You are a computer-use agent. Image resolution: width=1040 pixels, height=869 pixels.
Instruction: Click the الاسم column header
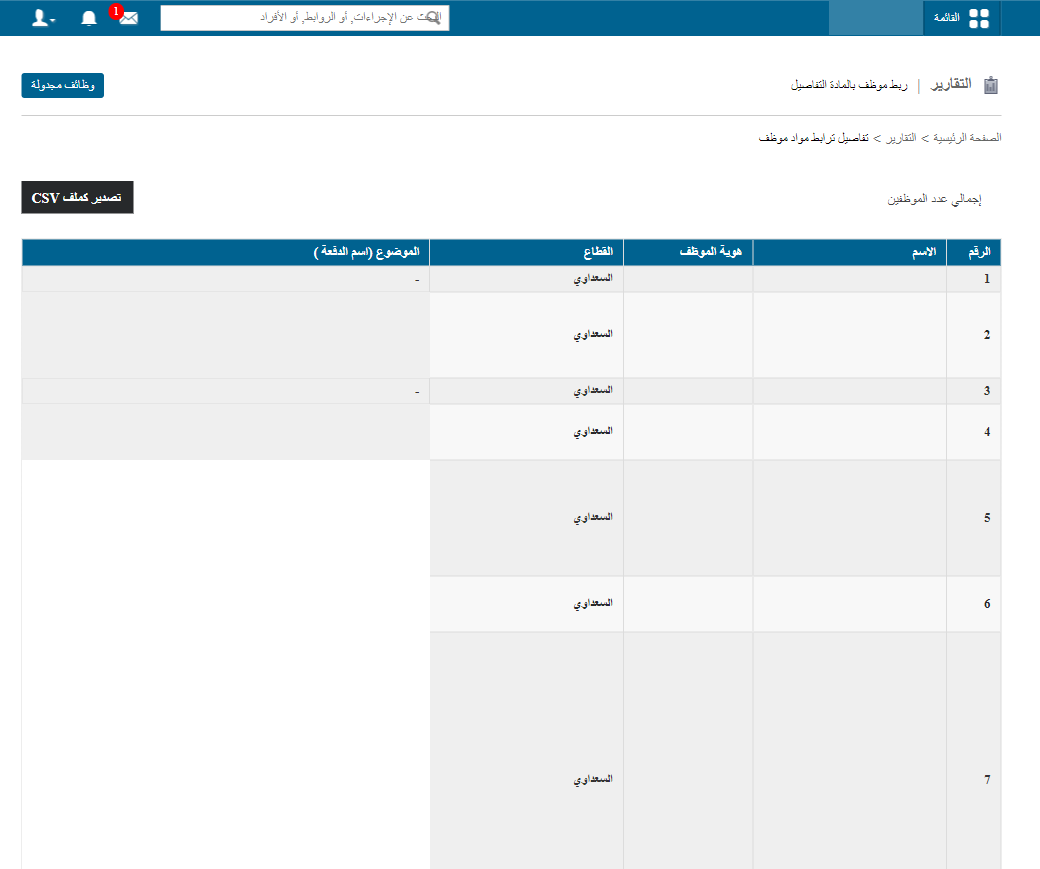pyautogui.click(x=850, y=252)
